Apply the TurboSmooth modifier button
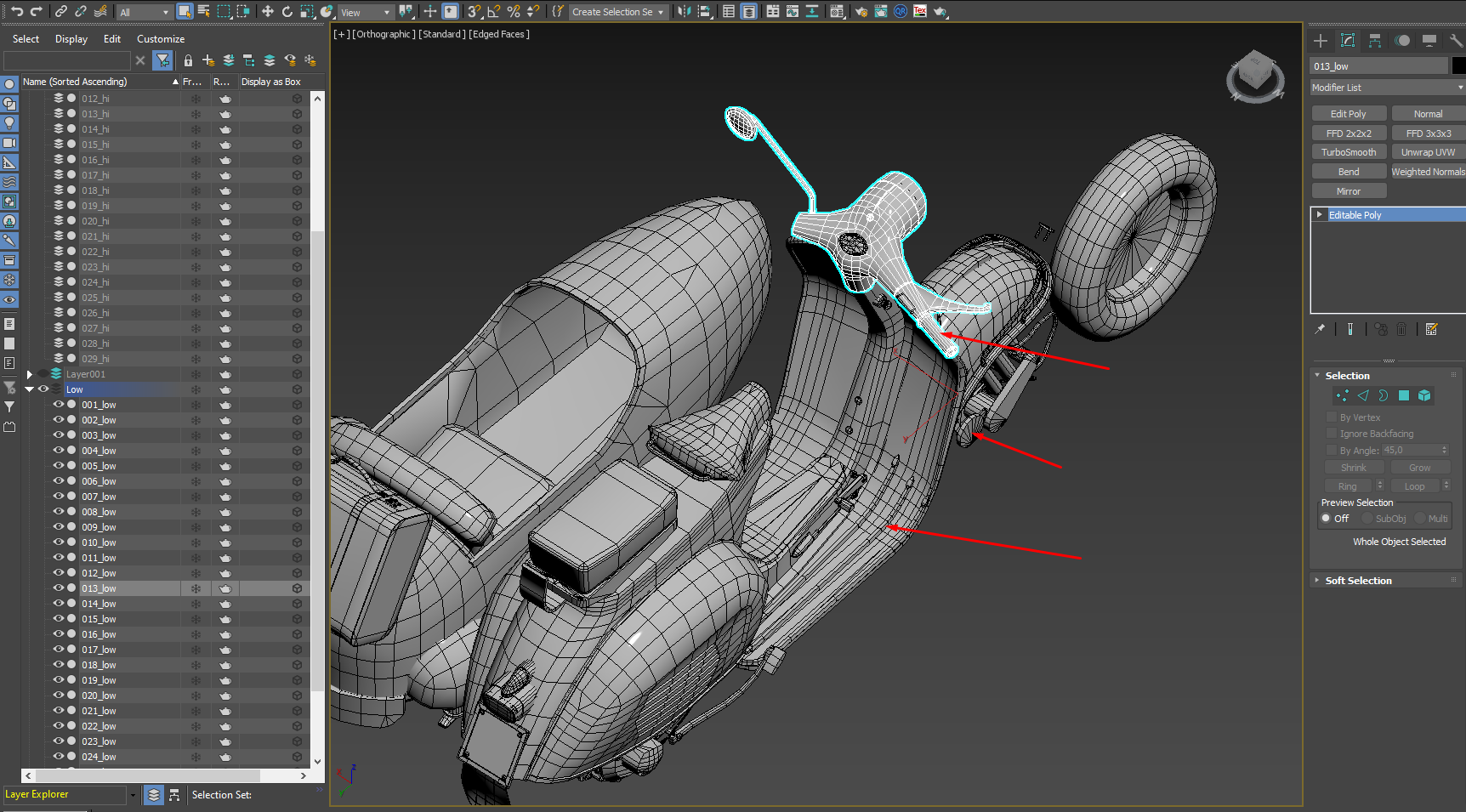This screenshot has height=812, width=1466. (1349, 151)
